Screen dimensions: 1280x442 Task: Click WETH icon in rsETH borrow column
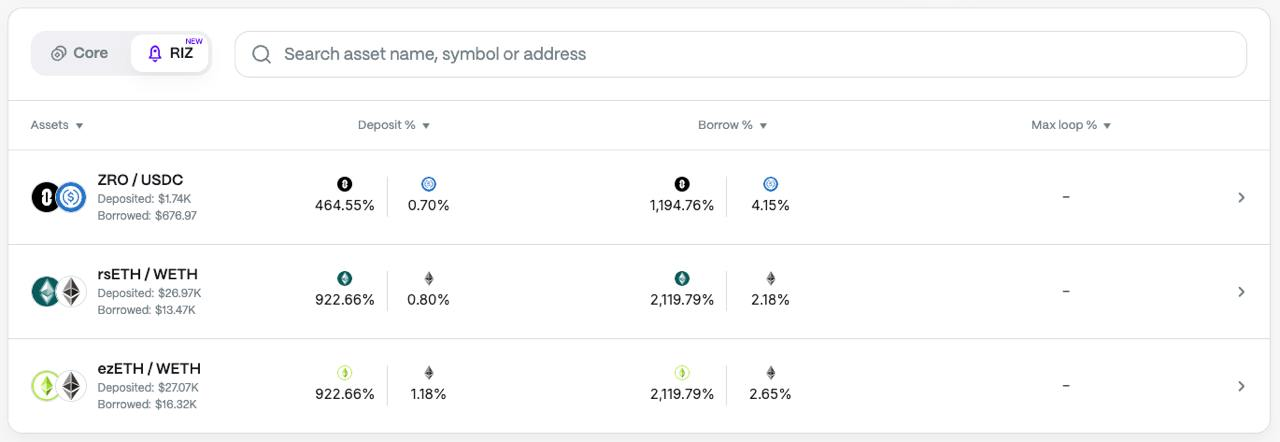(x=770, y=278)
